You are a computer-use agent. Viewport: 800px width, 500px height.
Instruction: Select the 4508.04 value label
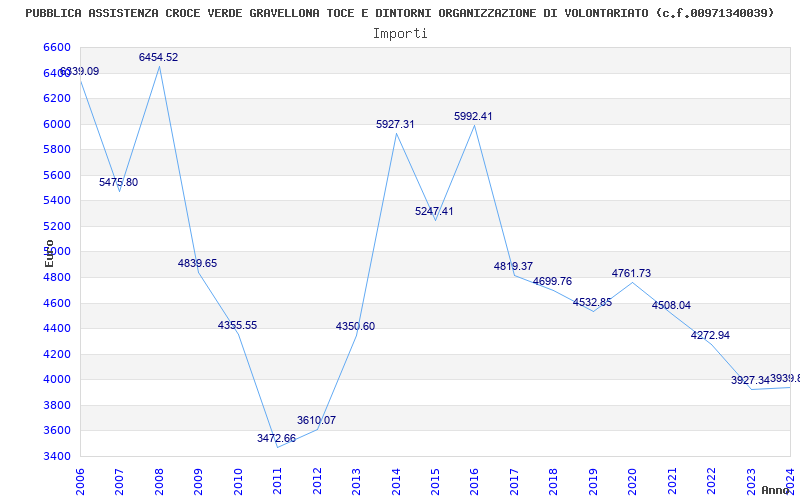pos(671,305)
